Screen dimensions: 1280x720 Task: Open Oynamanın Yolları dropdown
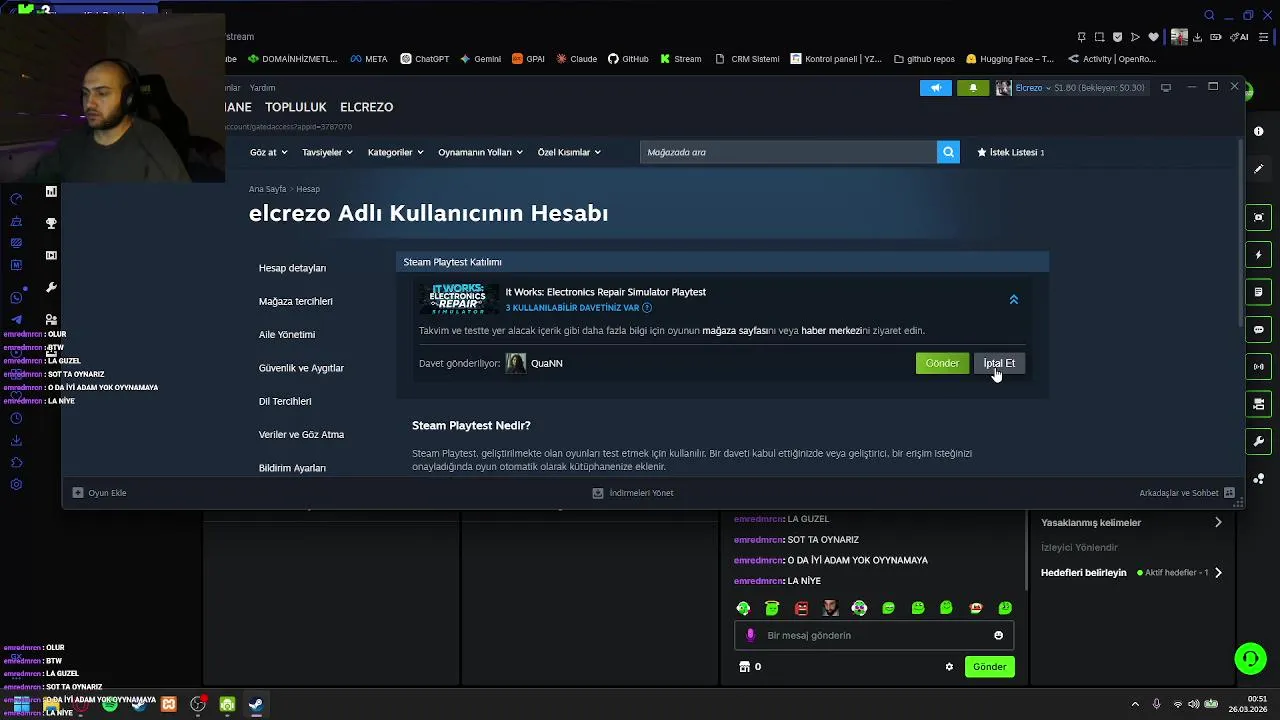pos(480,152)
